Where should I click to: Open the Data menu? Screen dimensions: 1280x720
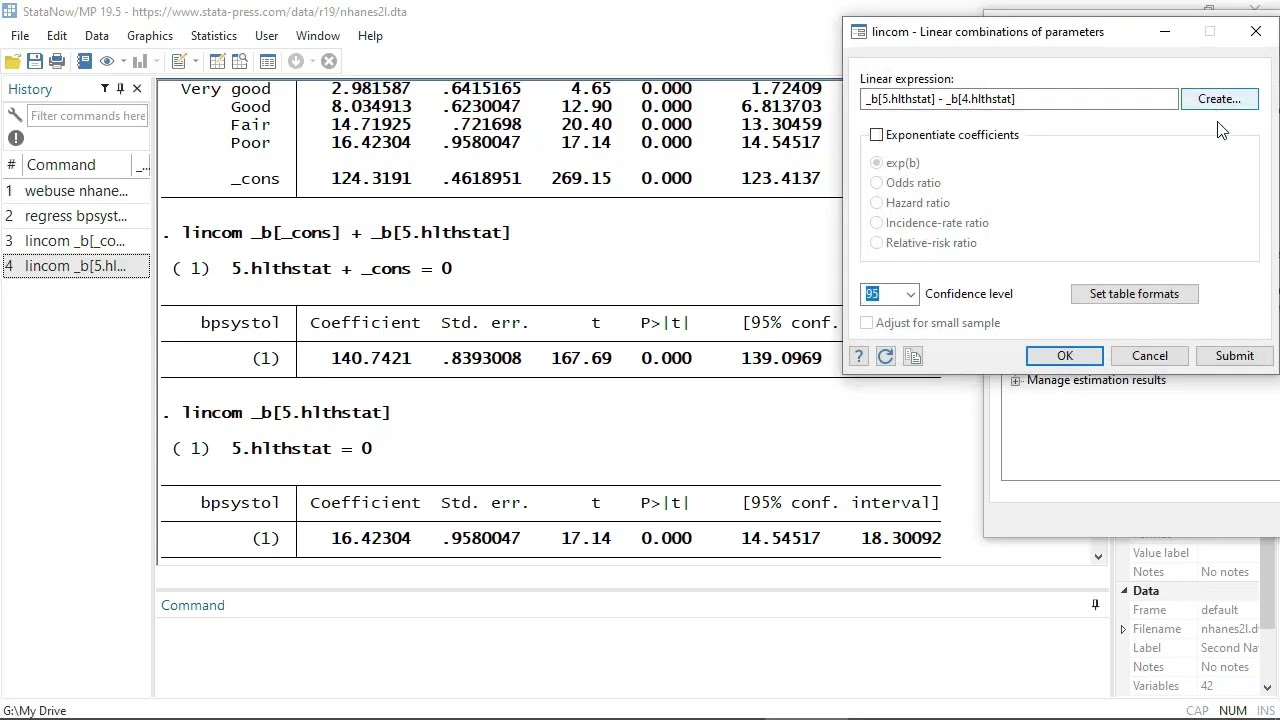coord(97,36)
